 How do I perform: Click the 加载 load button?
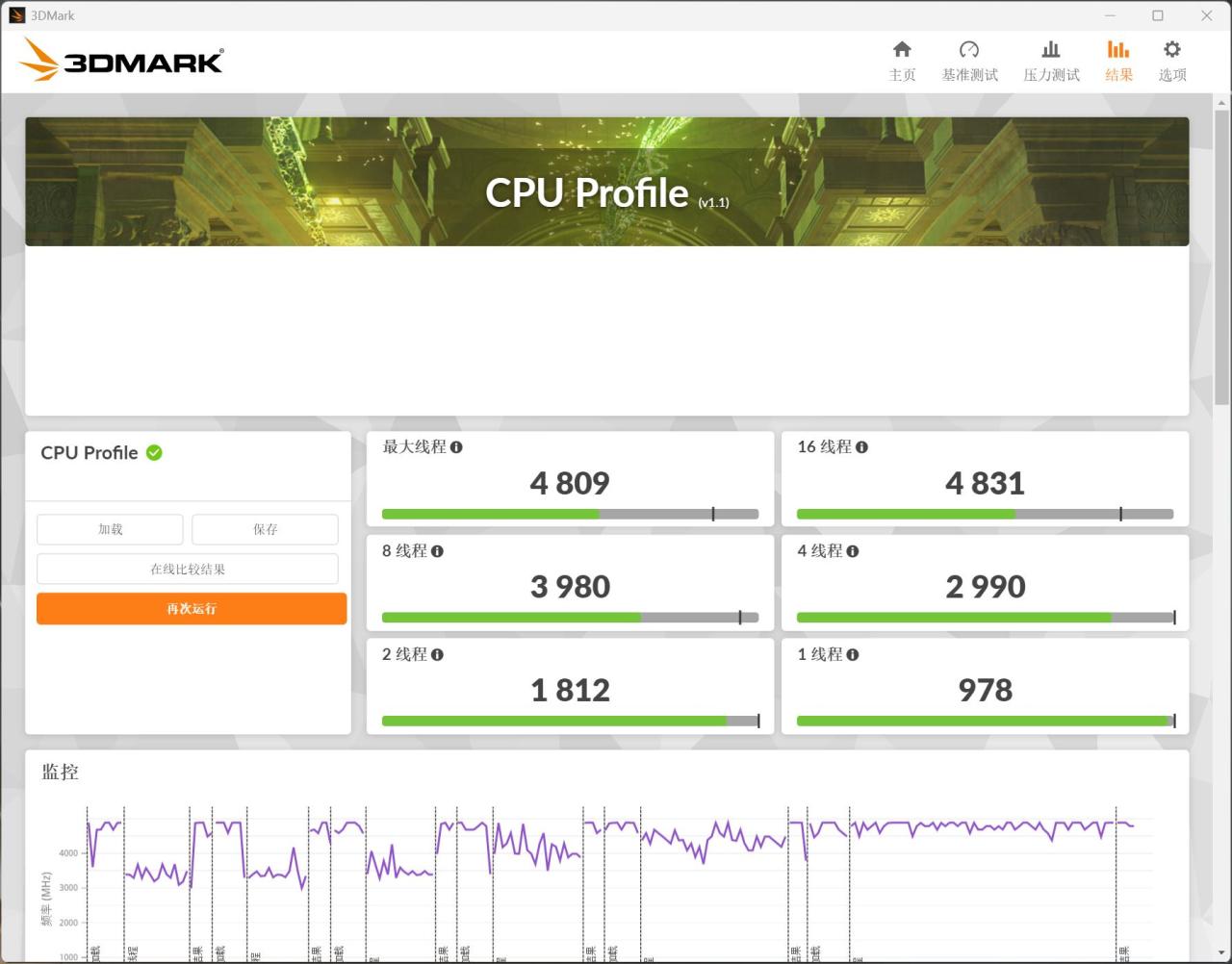tap(110, 529)
